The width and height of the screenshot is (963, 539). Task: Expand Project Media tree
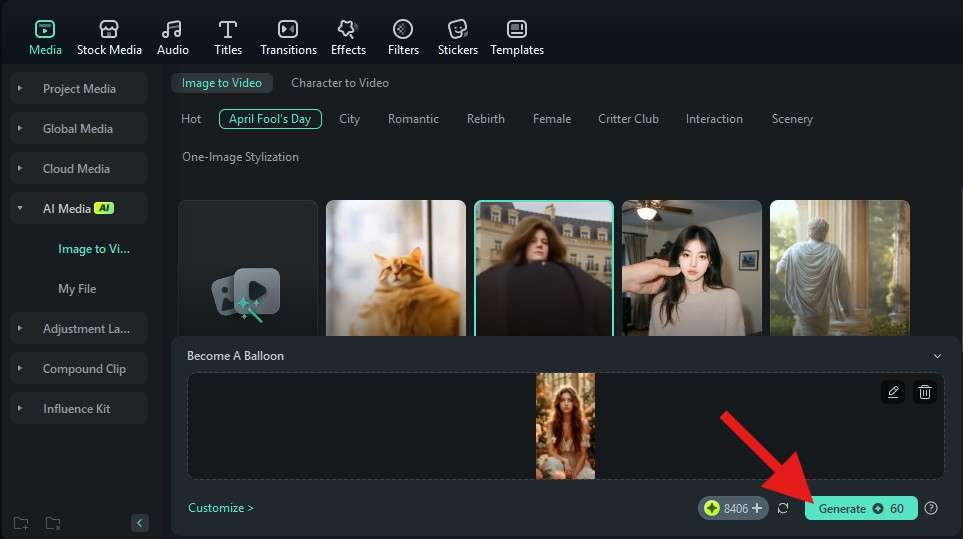pyautogui.click(x=20, y=88)
